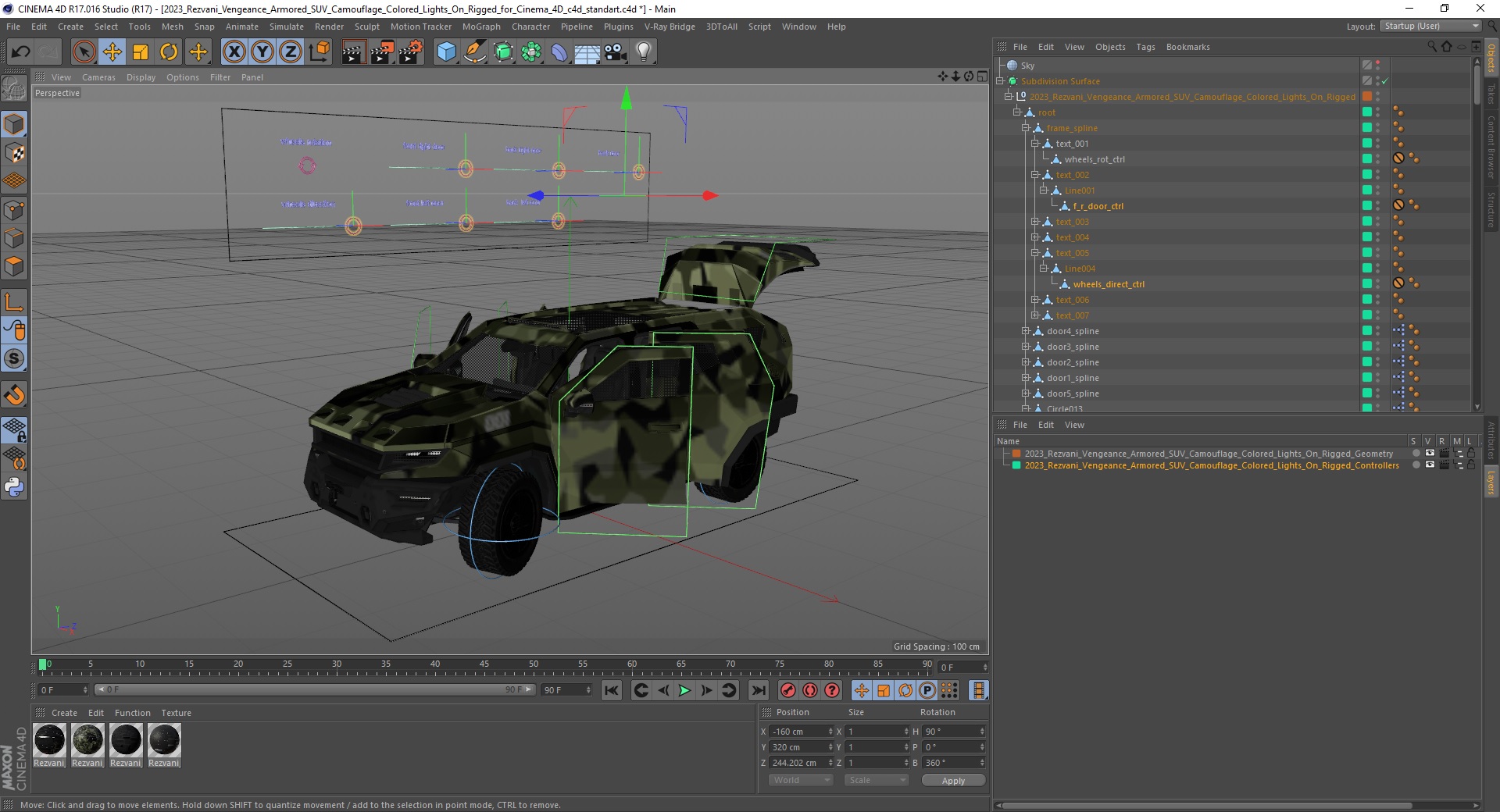Click Apply coordinates button
The image size is (1500, 812).
coord(953,780)
